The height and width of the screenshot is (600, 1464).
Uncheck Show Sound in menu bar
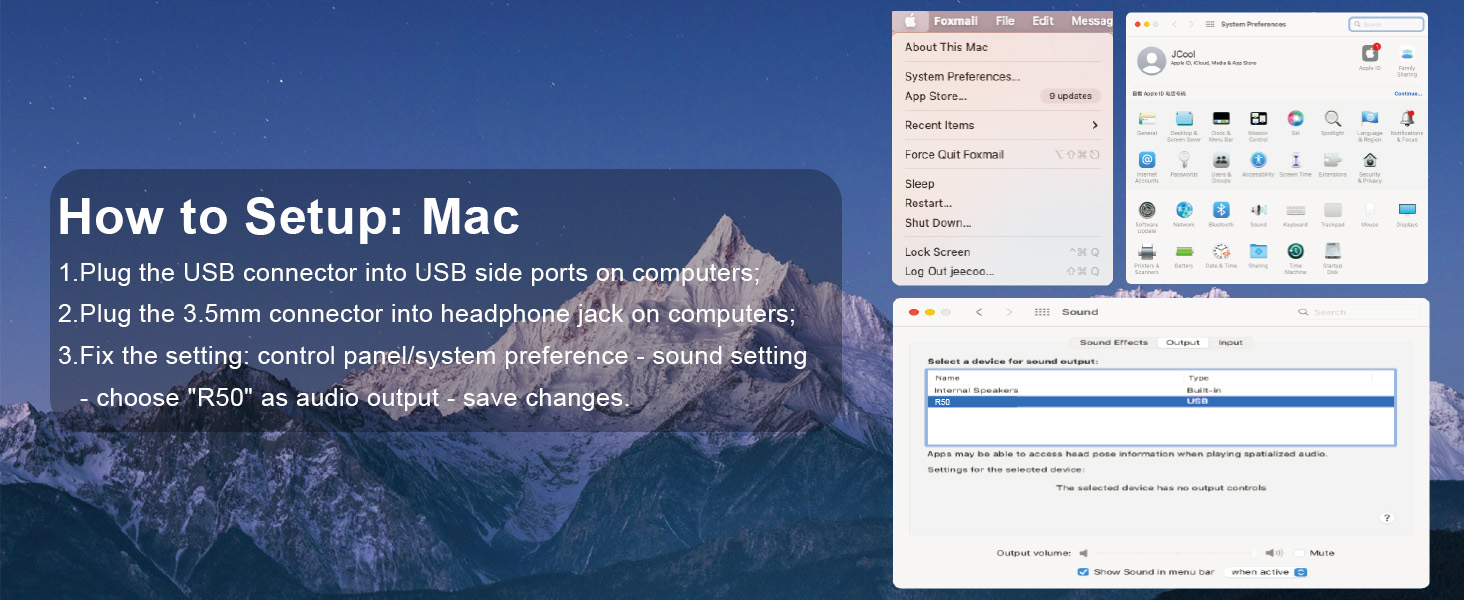(1083, 571)
